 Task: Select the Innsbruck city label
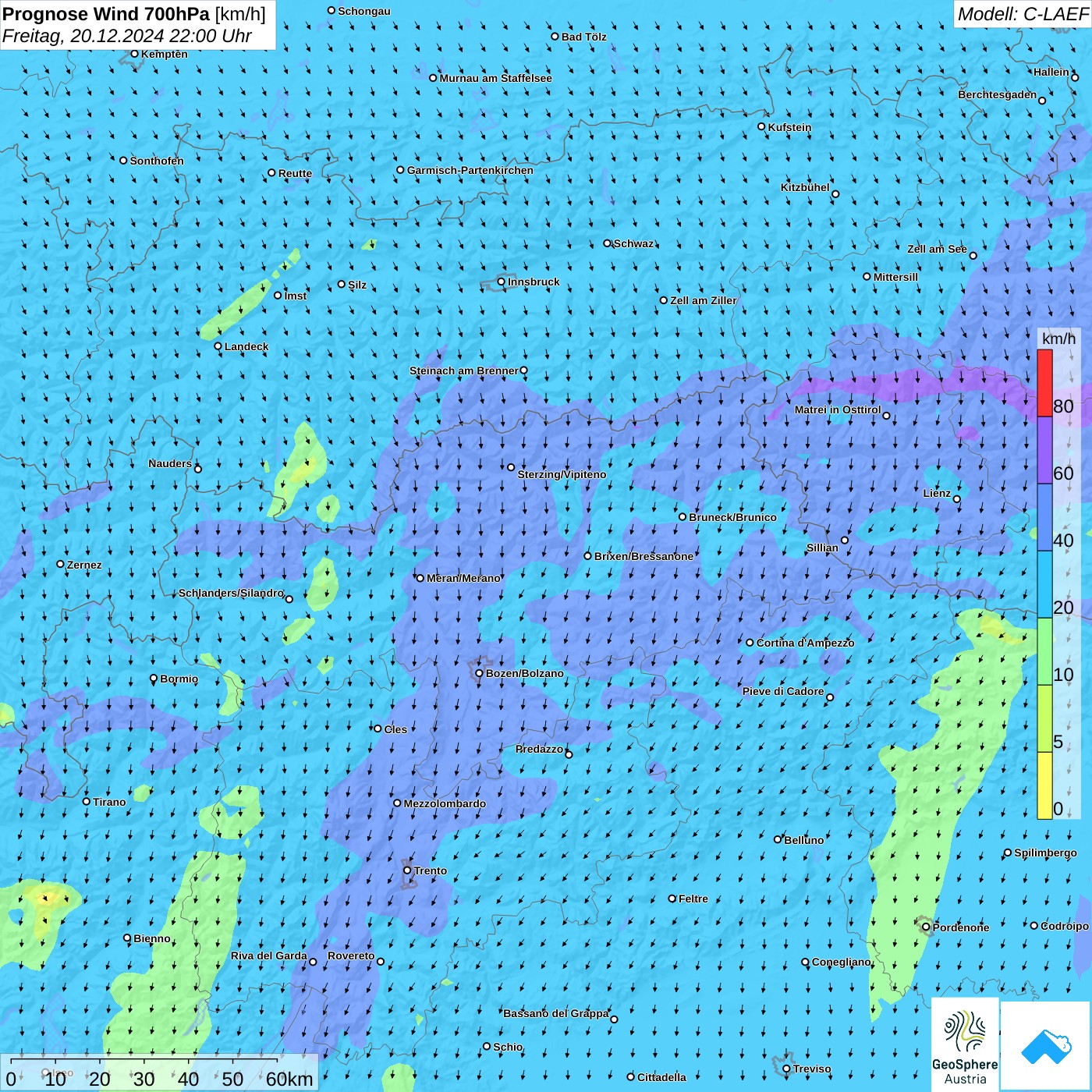pyautogui.click(x=534, y=282)
